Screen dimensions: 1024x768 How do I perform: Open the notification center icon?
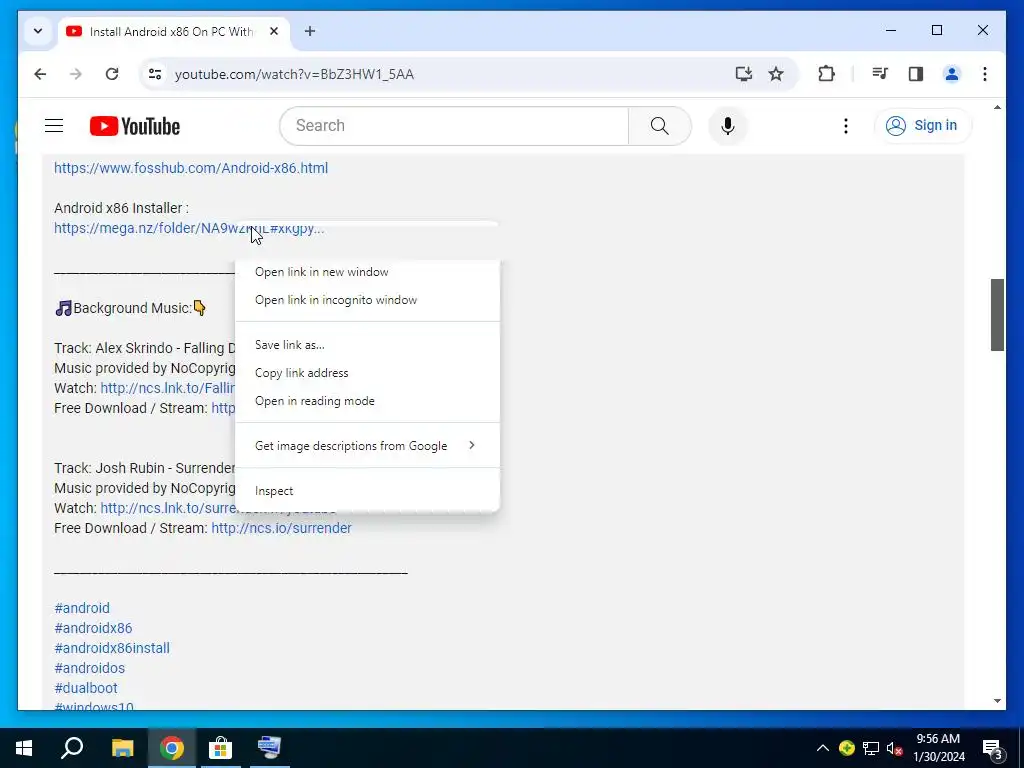993,749
